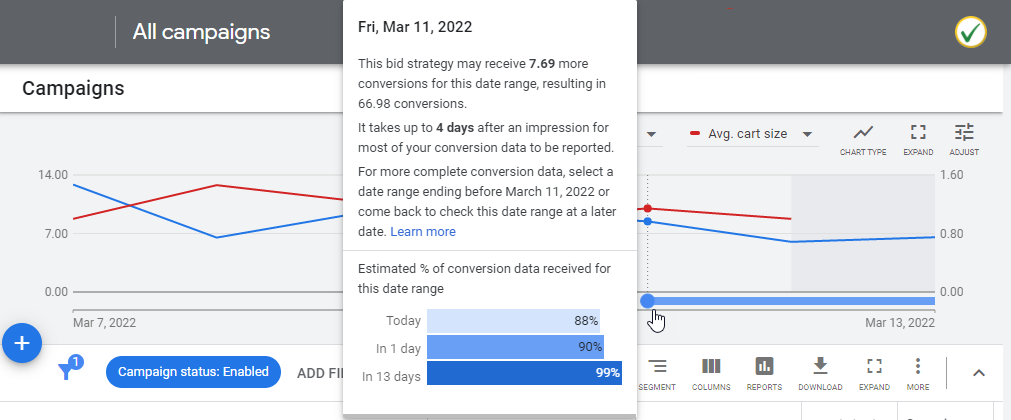Open the Segment options
This screenshot has width=1011, height=420.
pyautogui.click(x=657, y=374)
